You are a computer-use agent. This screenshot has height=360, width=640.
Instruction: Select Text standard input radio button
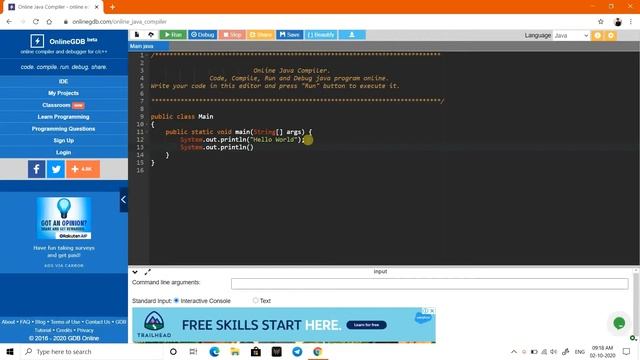(255, 300)
